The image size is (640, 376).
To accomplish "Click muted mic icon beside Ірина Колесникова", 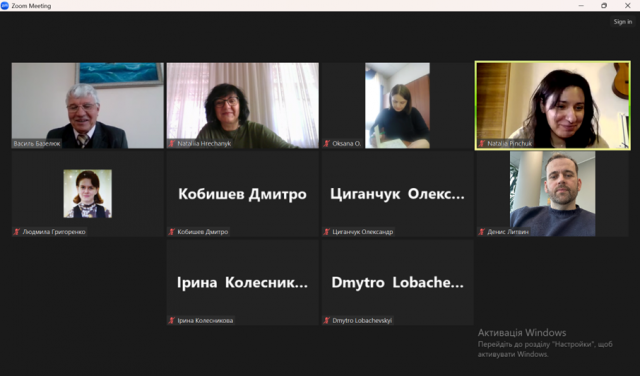I will pyautogui.click(x=171, y=320).
